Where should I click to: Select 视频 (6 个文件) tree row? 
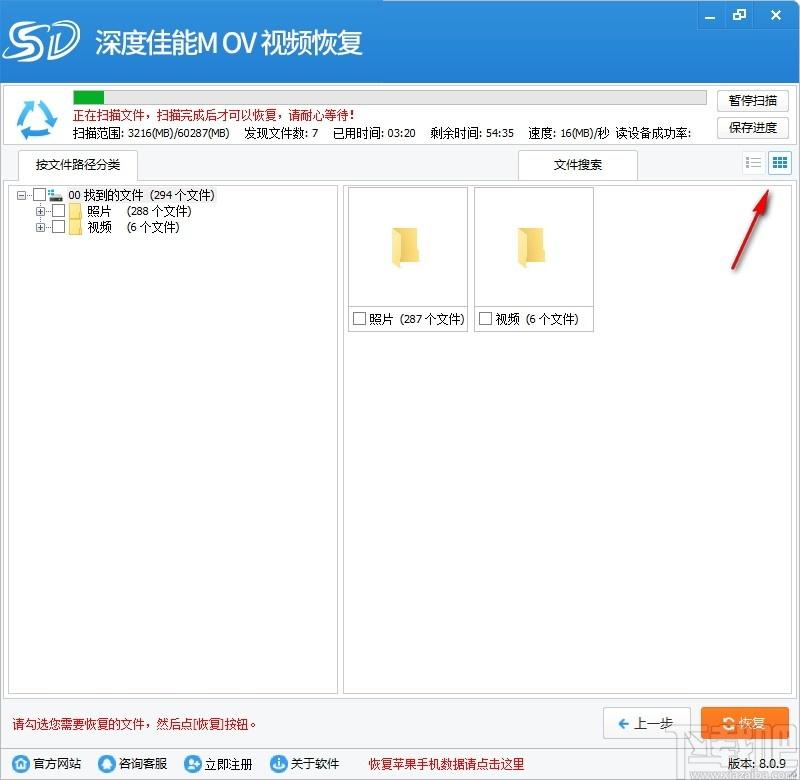[x=133, y=227]
